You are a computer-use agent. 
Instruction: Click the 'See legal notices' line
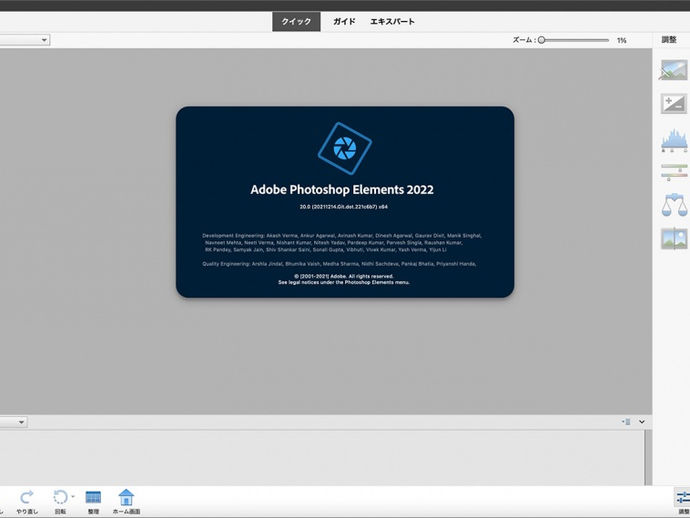tap(344, 283)
